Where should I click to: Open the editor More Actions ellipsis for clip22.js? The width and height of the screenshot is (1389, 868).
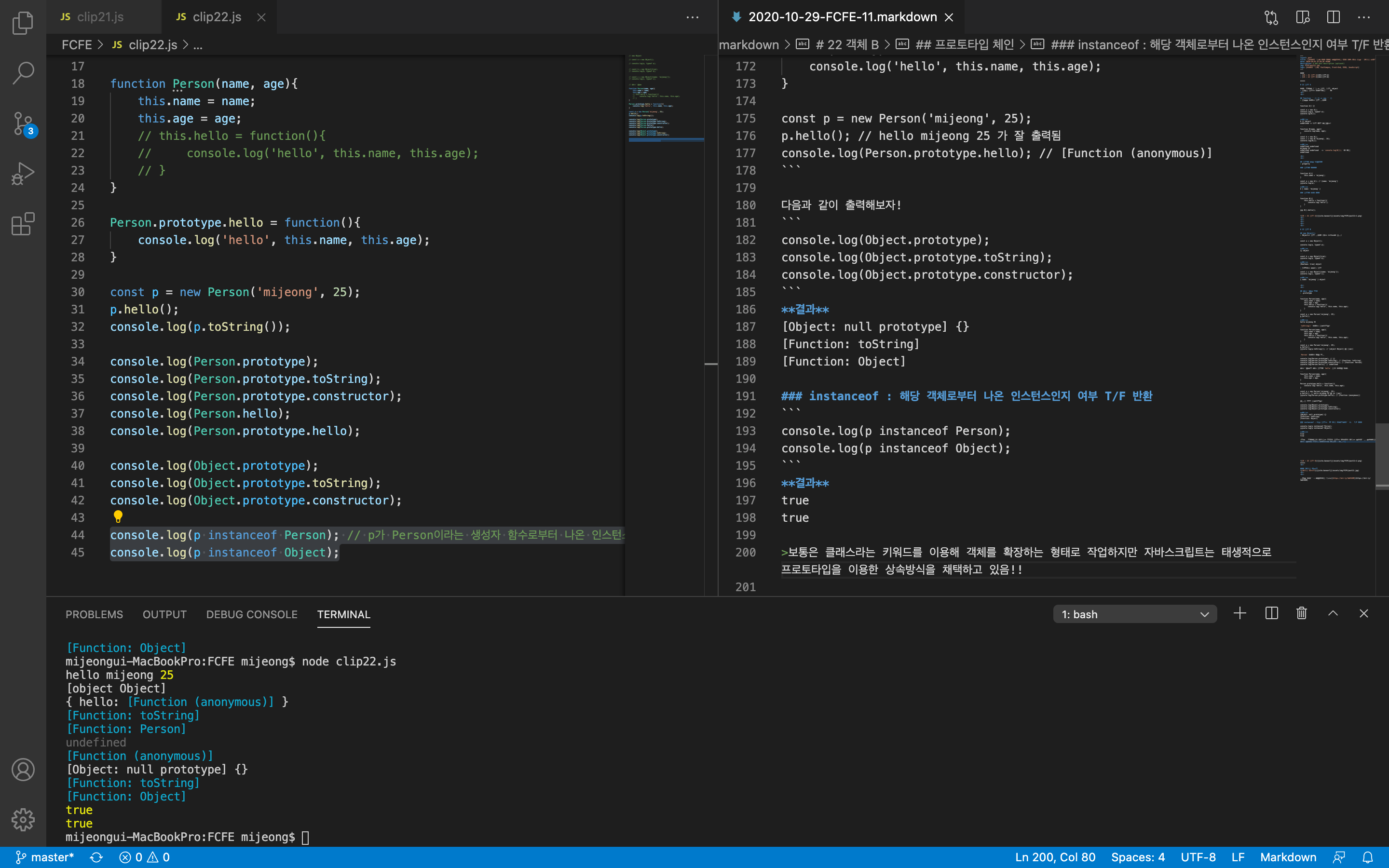pyautogui.click(x=693, y=17)
